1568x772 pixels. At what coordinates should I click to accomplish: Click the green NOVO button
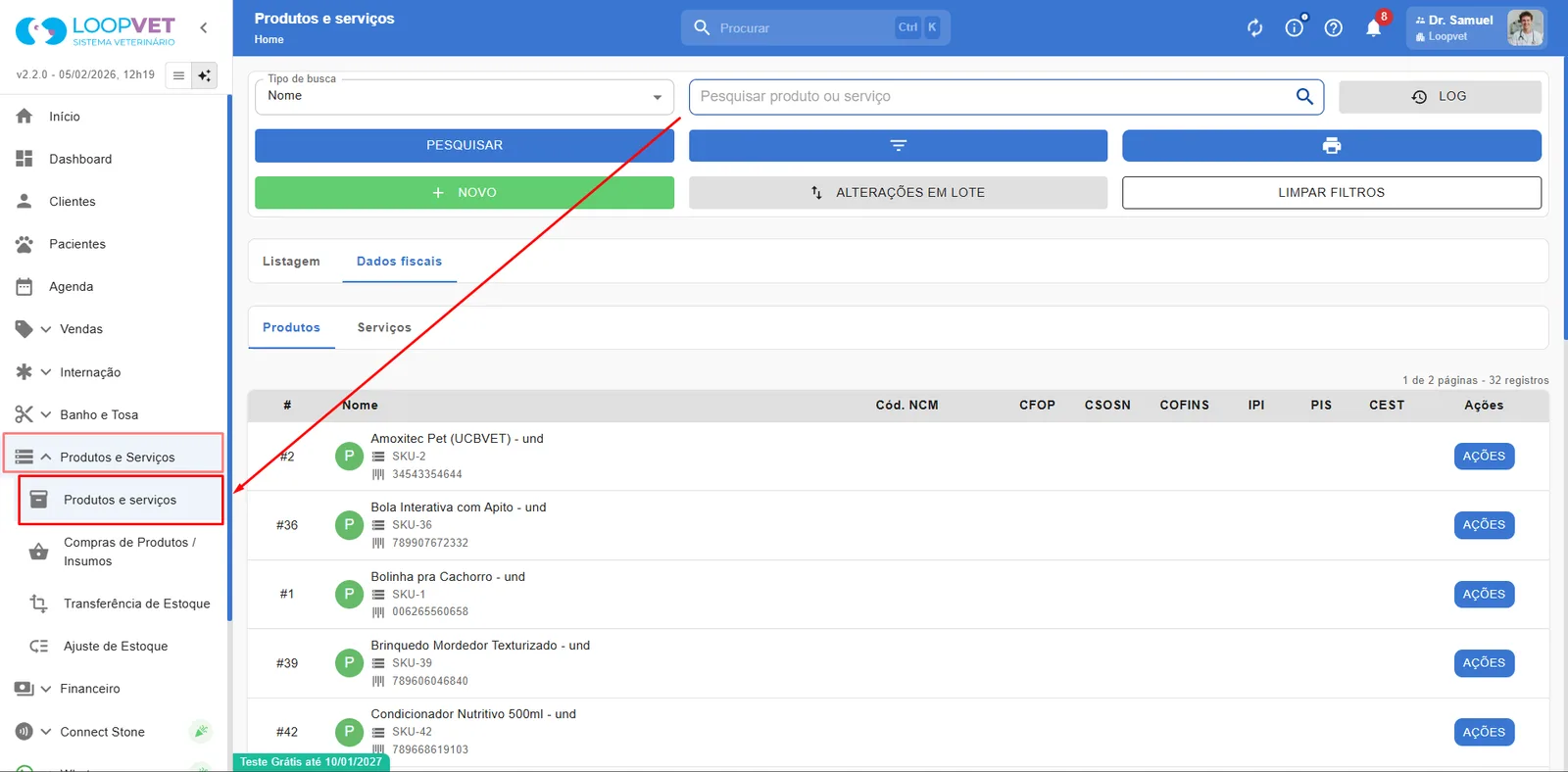tap(465, 192)
